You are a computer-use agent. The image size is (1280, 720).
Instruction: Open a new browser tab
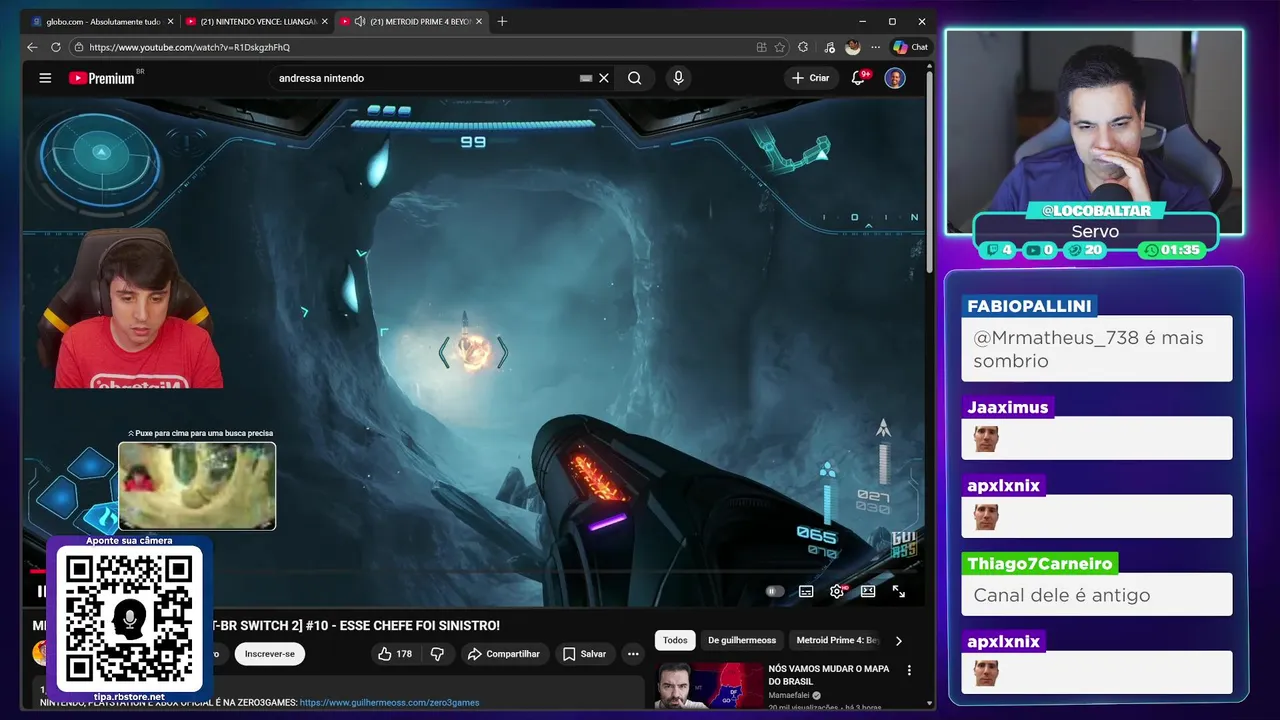click(502, 21)
